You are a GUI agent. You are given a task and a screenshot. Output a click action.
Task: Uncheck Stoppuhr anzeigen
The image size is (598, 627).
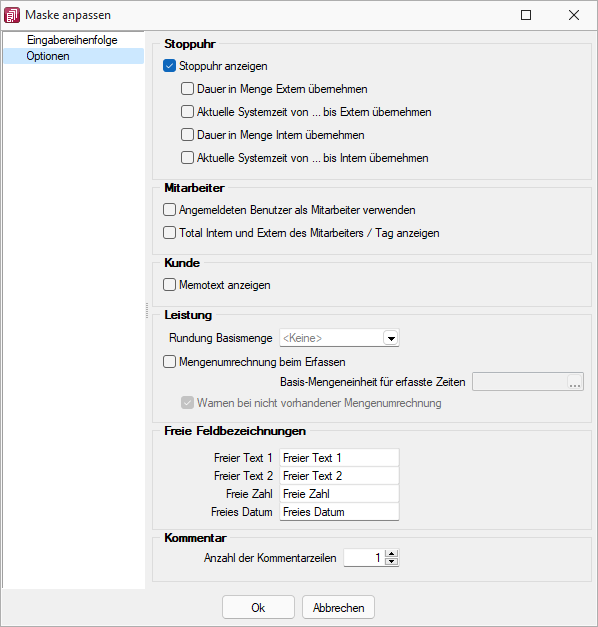click(x=170, y=66)
